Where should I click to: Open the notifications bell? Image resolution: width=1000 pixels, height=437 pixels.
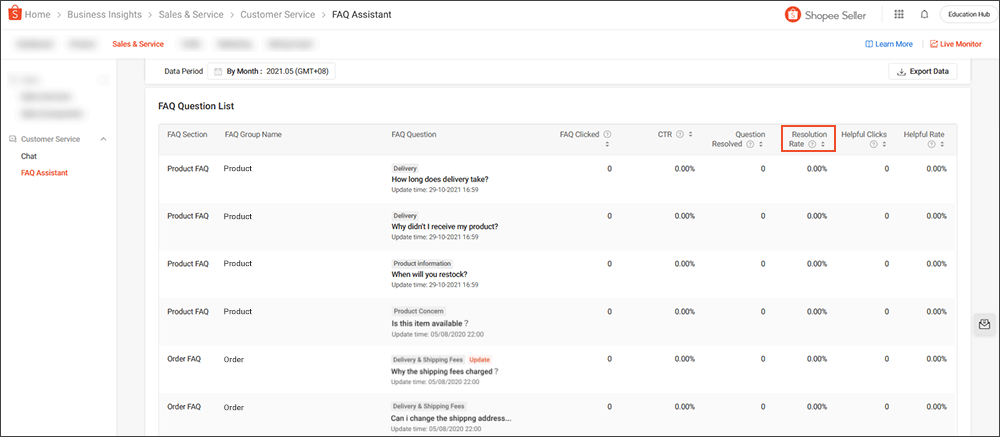[924, 14]
